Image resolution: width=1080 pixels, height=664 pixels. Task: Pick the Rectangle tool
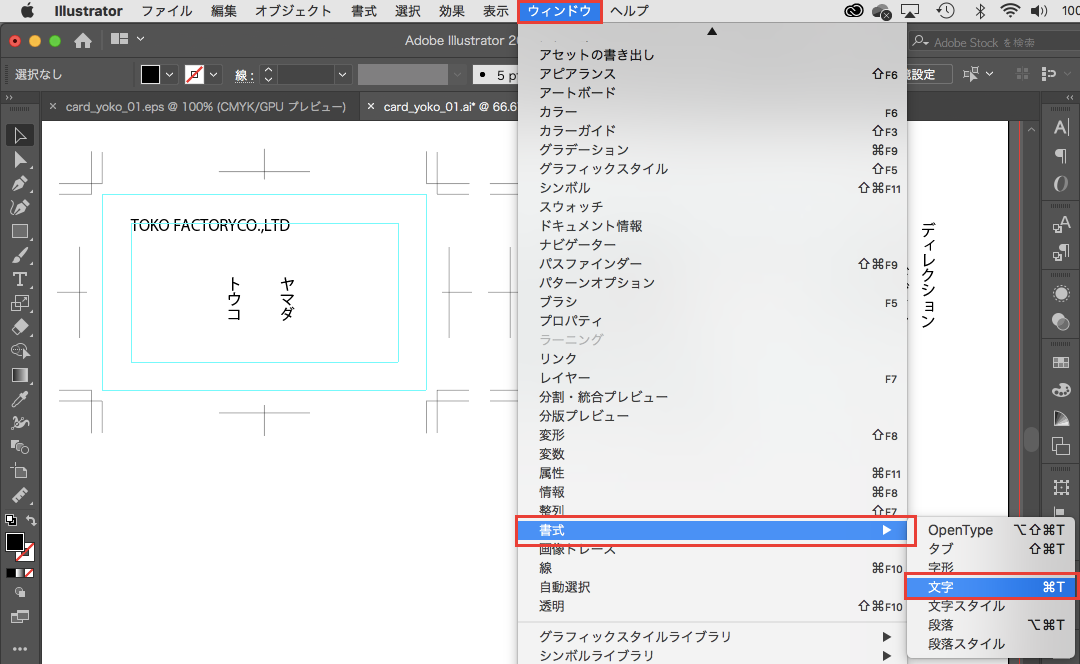pos(19,231)
